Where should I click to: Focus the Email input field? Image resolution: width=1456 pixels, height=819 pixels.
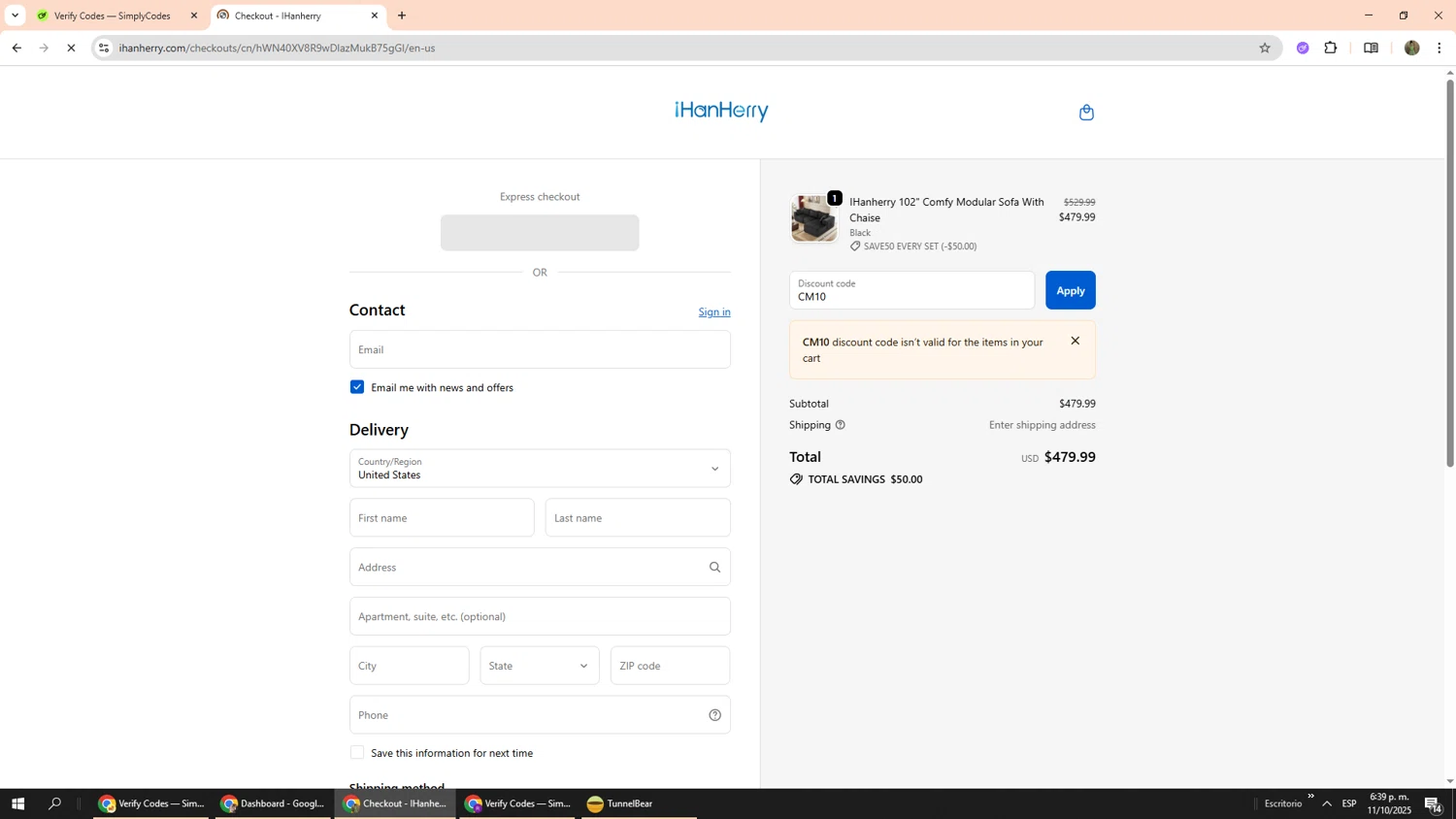click(540, 349)
